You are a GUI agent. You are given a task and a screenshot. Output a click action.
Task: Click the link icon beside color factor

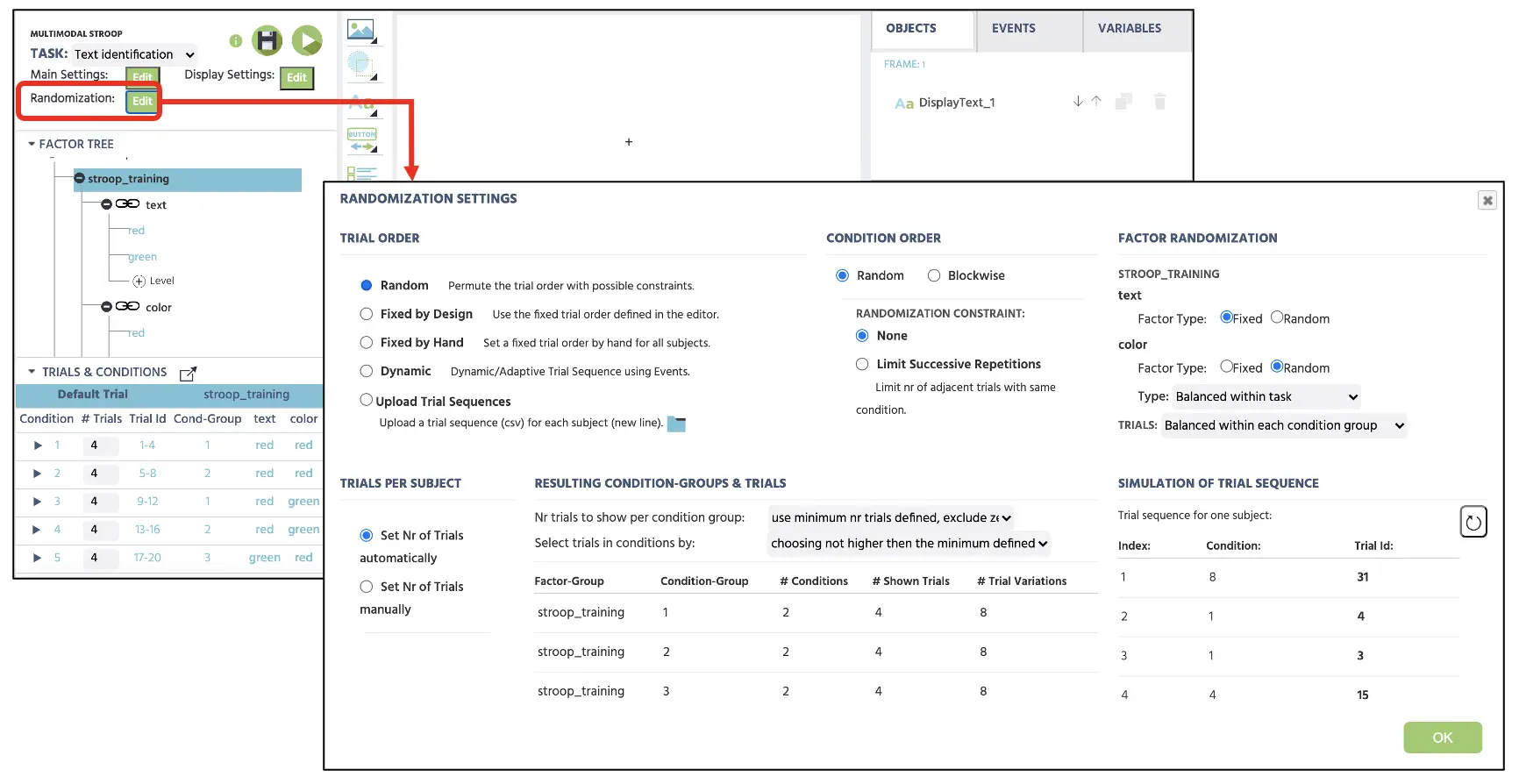point(128,306)
